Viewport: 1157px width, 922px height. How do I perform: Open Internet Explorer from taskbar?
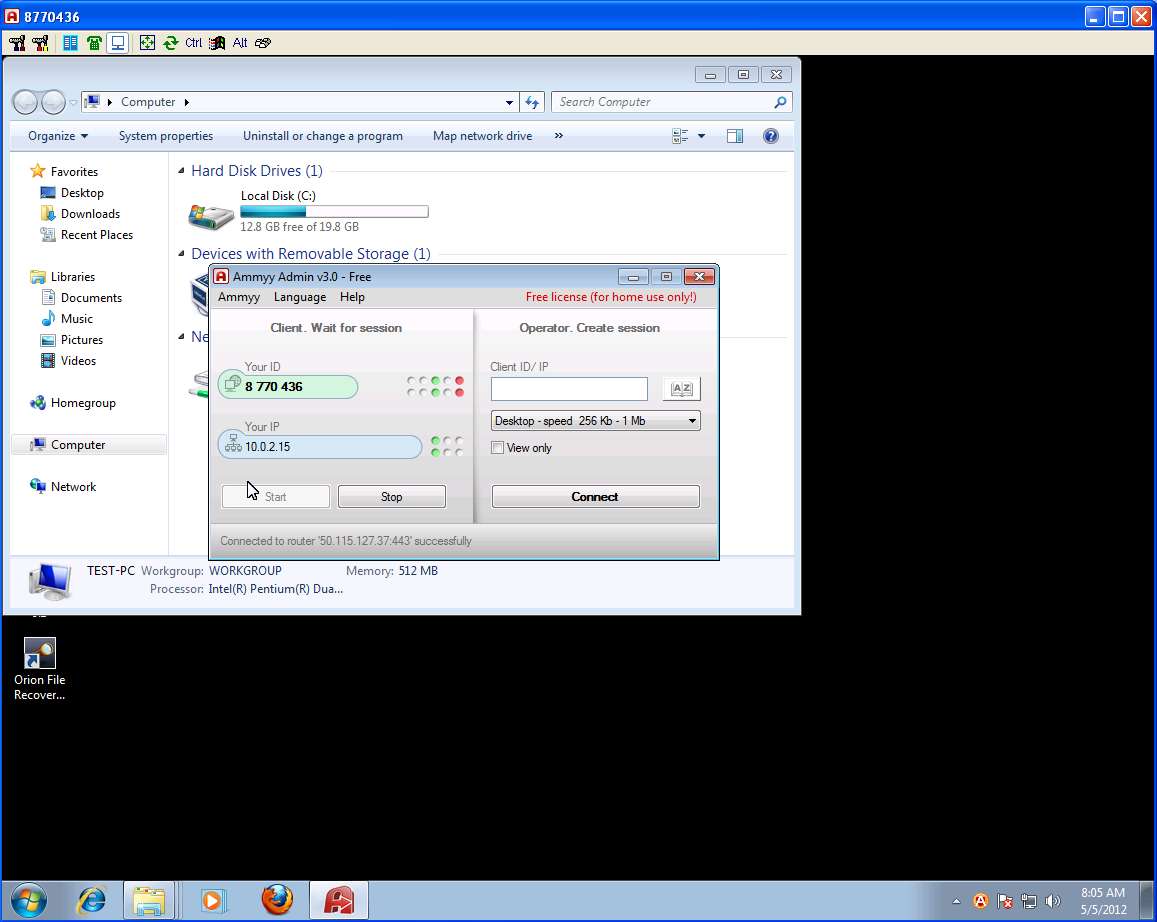pyautogui.click(x=91, y=901)
